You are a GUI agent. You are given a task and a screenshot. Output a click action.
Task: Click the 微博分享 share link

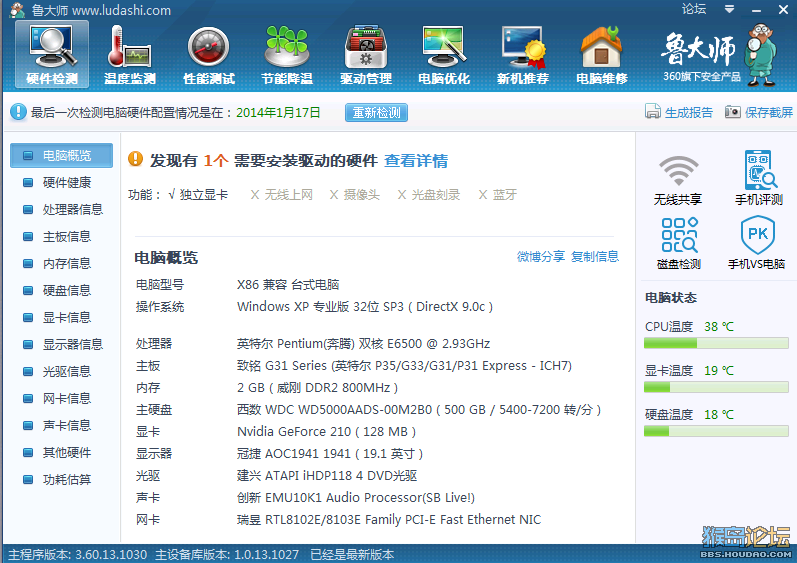[541, 257]
